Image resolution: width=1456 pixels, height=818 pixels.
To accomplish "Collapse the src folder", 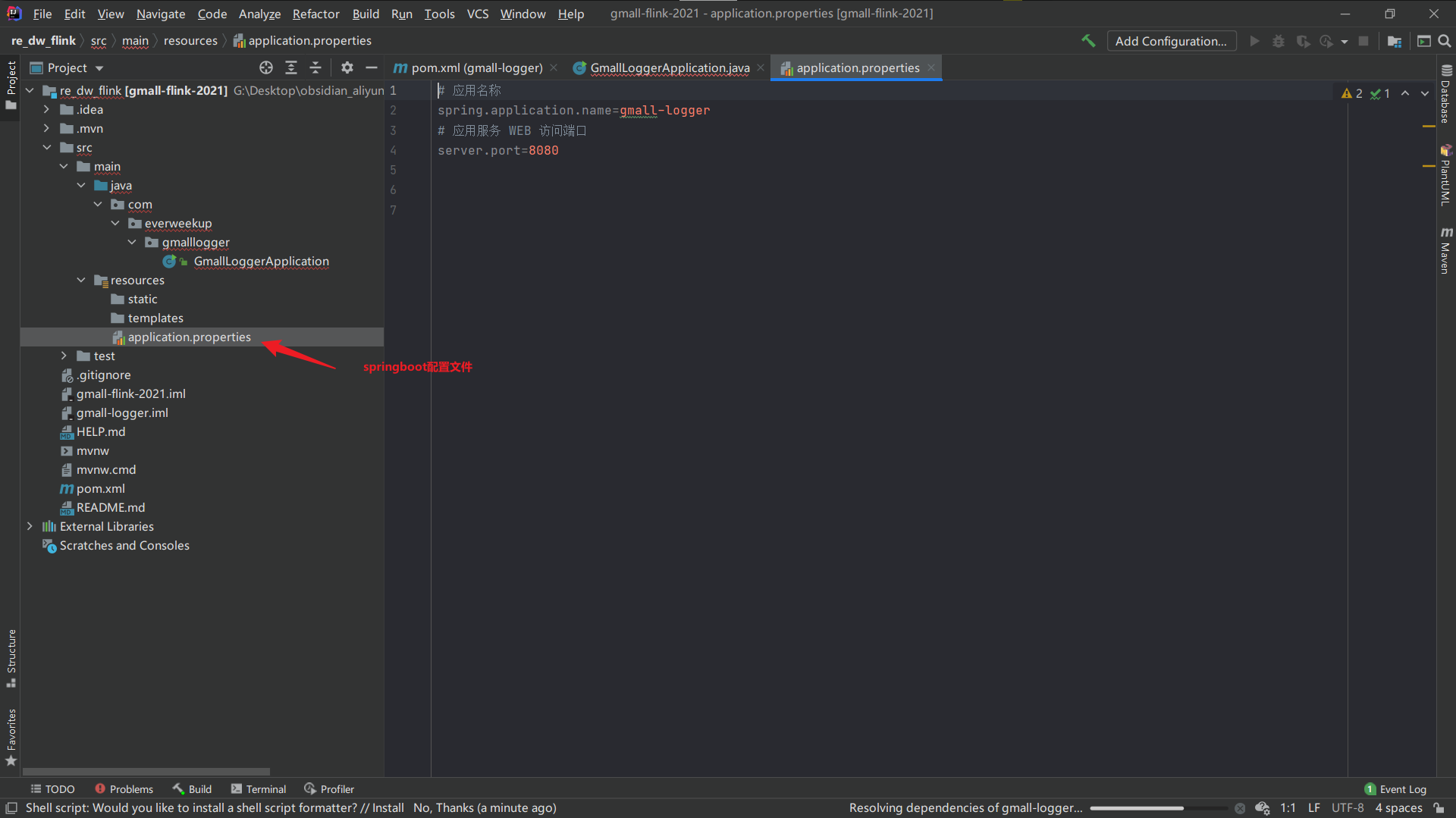I will click(47, 147).
